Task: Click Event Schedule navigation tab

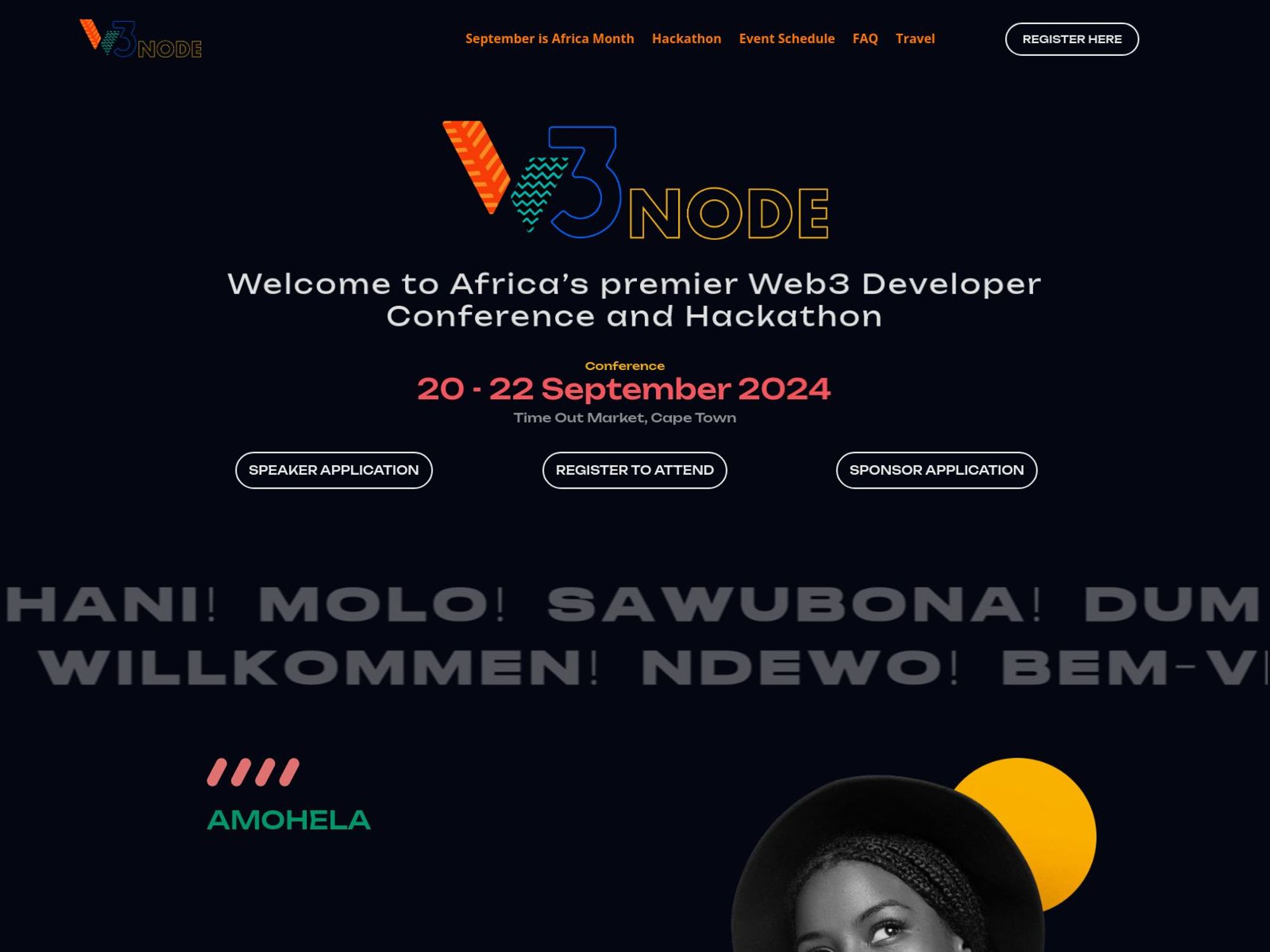Action: tap(786, 38)
